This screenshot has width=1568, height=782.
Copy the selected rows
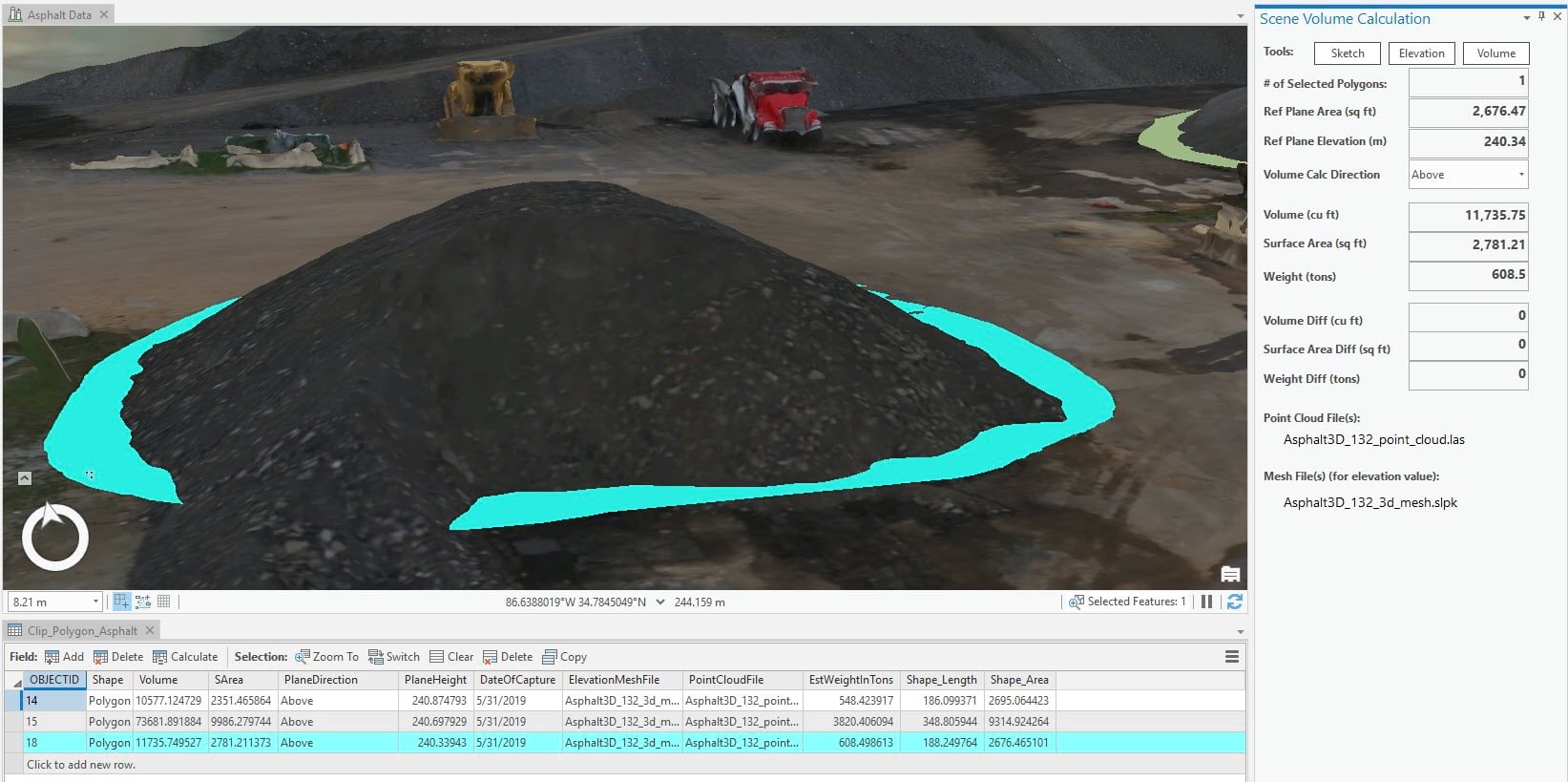(x=565, y=657)
